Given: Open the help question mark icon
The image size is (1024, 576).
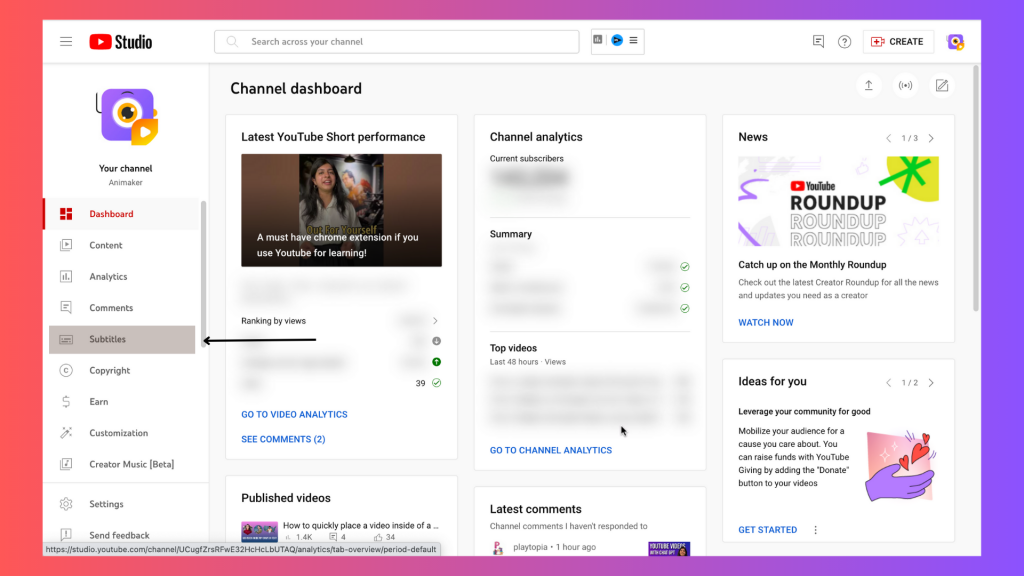Looking at the screenshot, I should click(844, 42).
